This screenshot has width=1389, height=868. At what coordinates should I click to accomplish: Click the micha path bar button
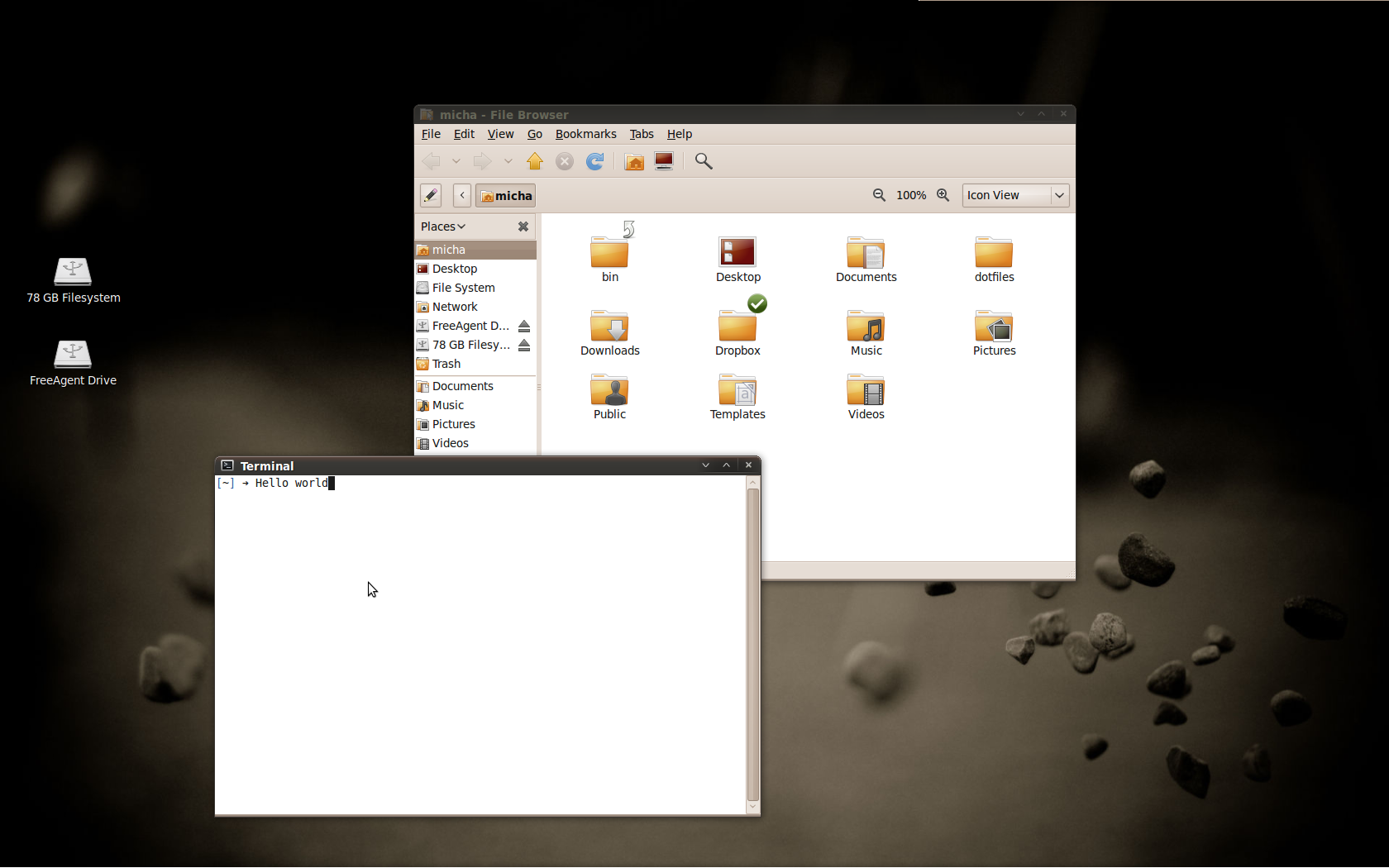[506, 196]
